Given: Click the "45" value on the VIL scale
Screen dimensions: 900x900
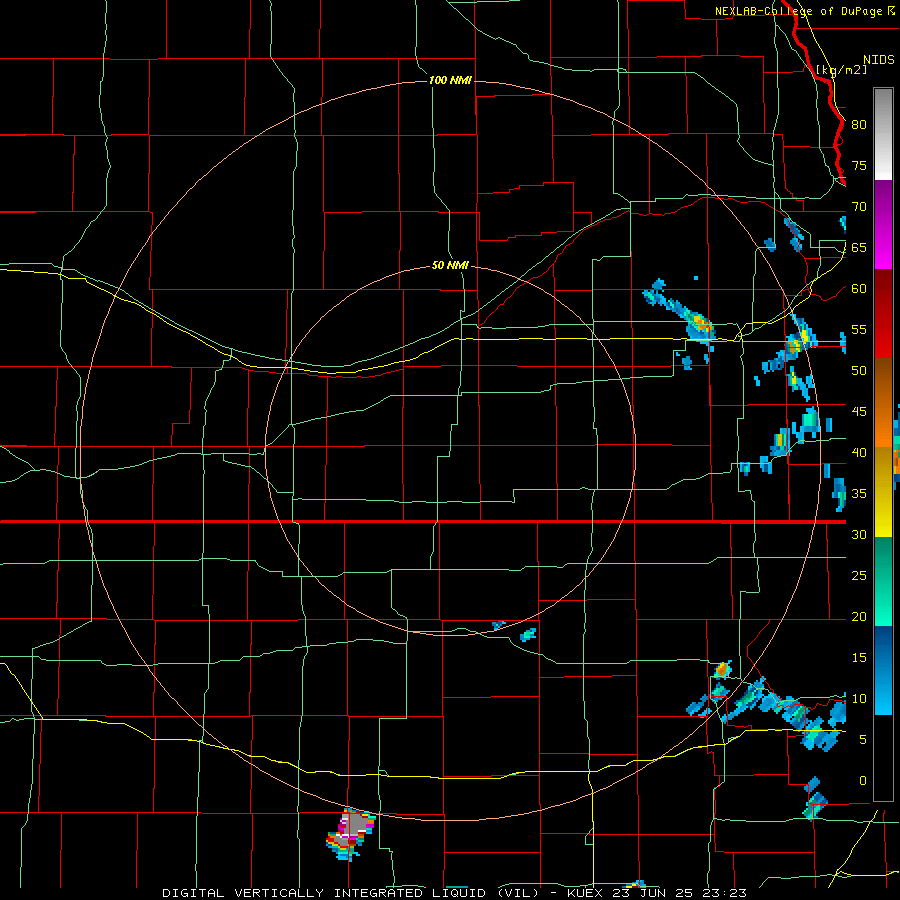Looking at the screenshot, I should [859, 412].
